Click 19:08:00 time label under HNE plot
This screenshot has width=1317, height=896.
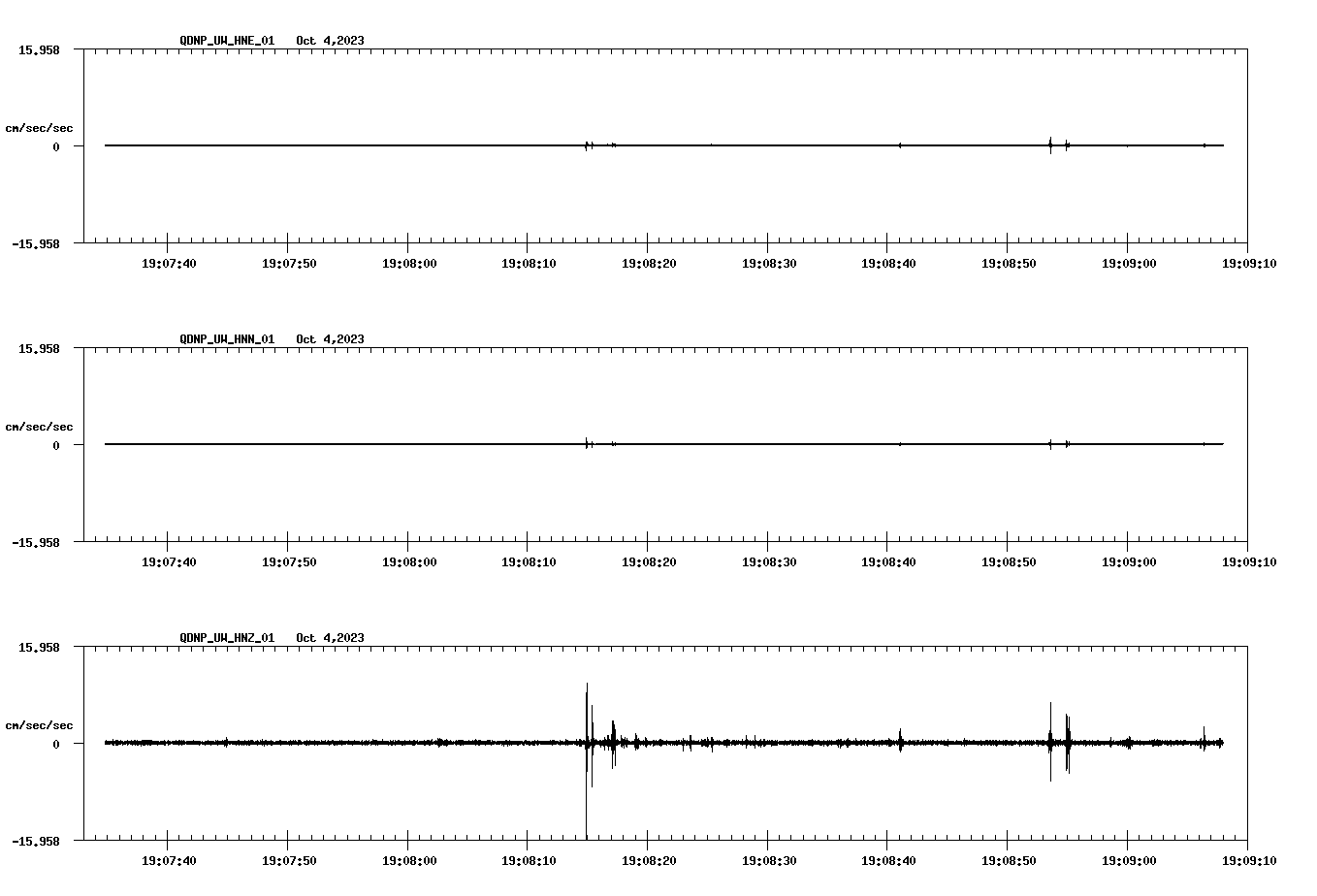[x=408, y=263]
